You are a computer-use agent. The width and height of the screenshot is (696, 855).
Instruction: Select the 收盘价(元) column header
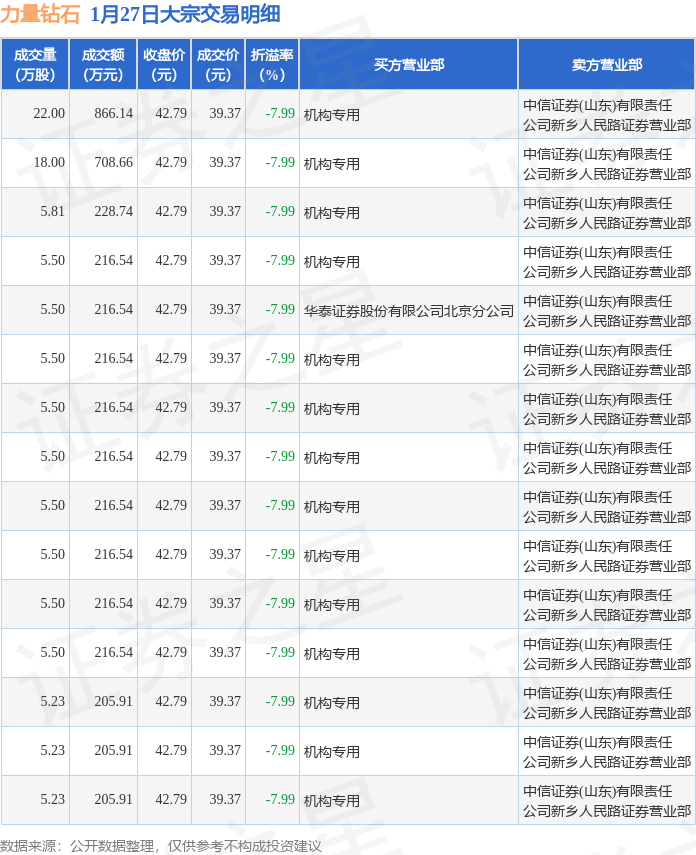164,64
